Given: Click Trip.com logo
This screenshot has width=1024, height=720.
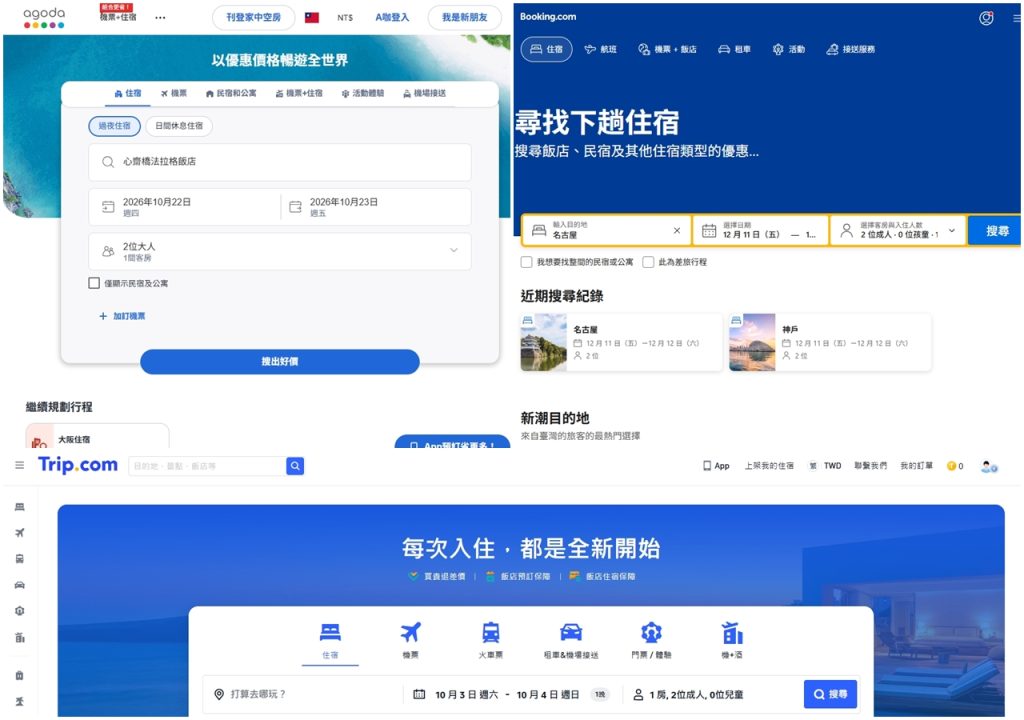Looking at the screenshot, I should click(x=78, y=465).
